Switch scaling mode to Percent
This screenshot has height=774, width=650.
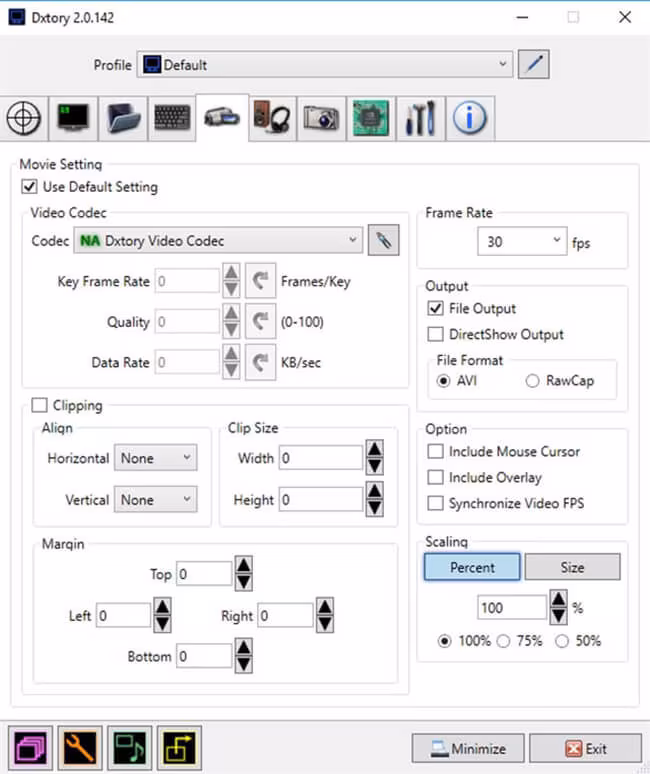[x=472, y=567]
